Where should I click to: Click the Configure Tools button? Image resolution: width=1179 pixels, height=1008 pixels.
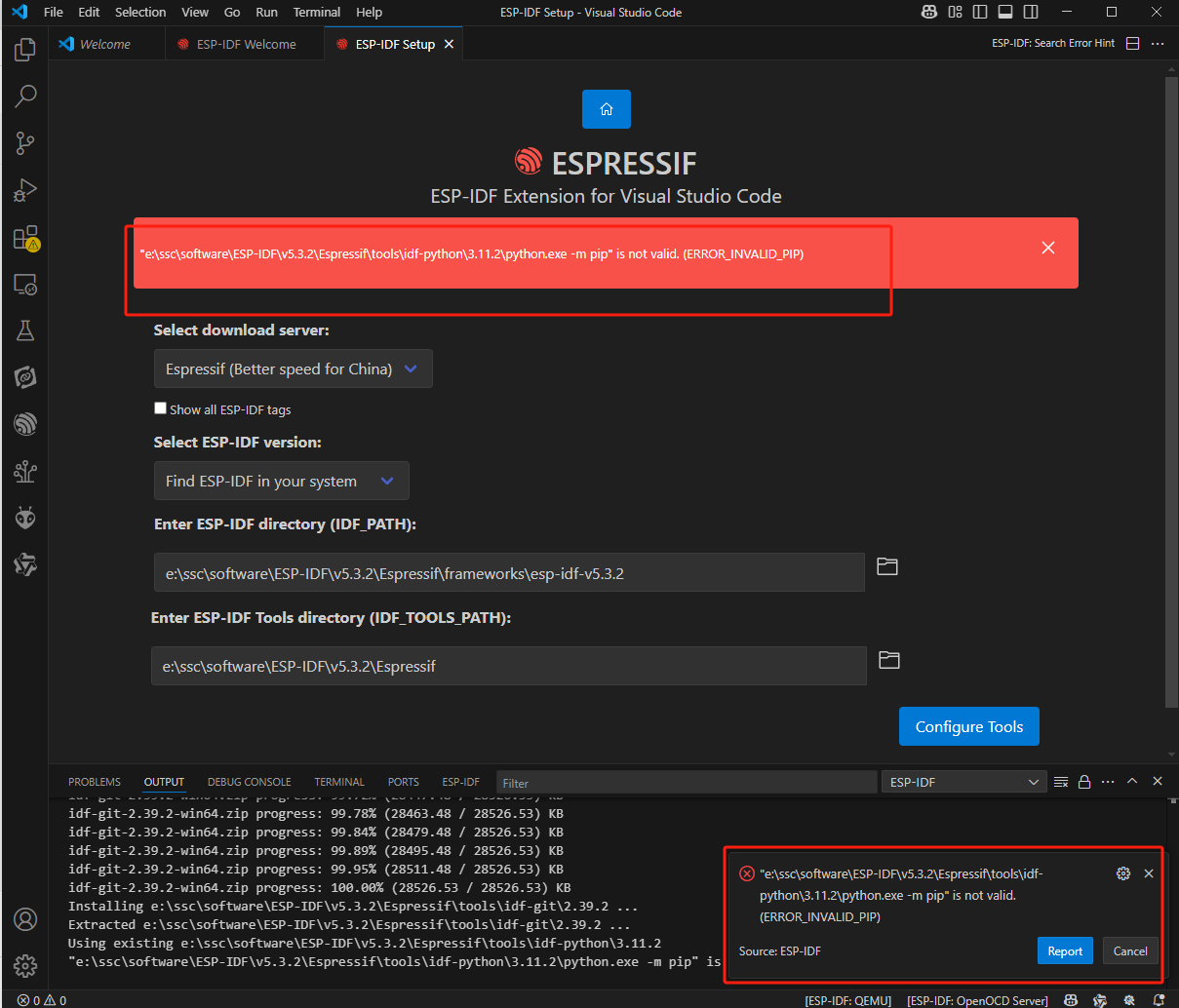(x=969, y=726)
